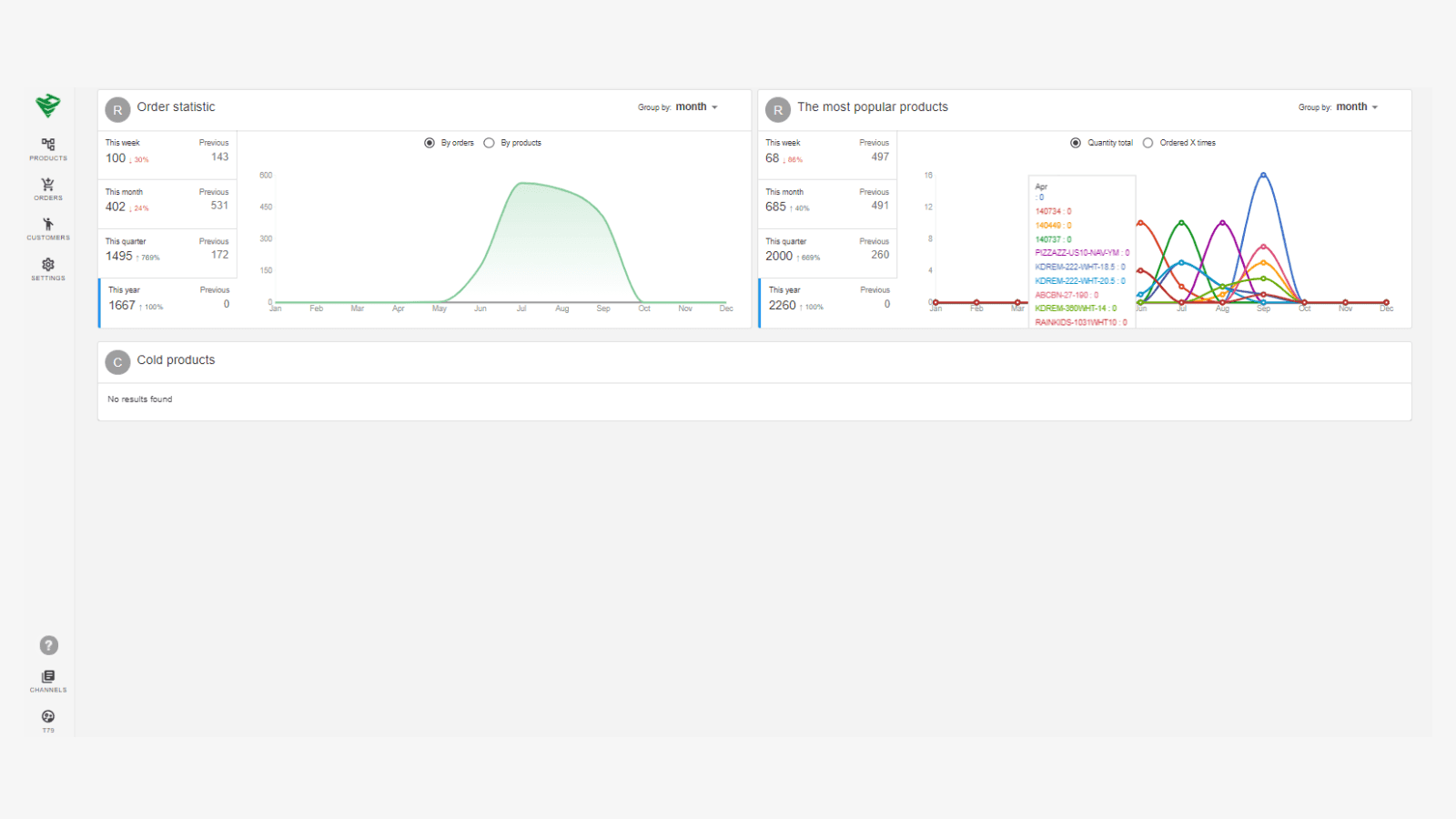Click the help question mark icon
Viewport: 1456px width, 819px height.
49,645
